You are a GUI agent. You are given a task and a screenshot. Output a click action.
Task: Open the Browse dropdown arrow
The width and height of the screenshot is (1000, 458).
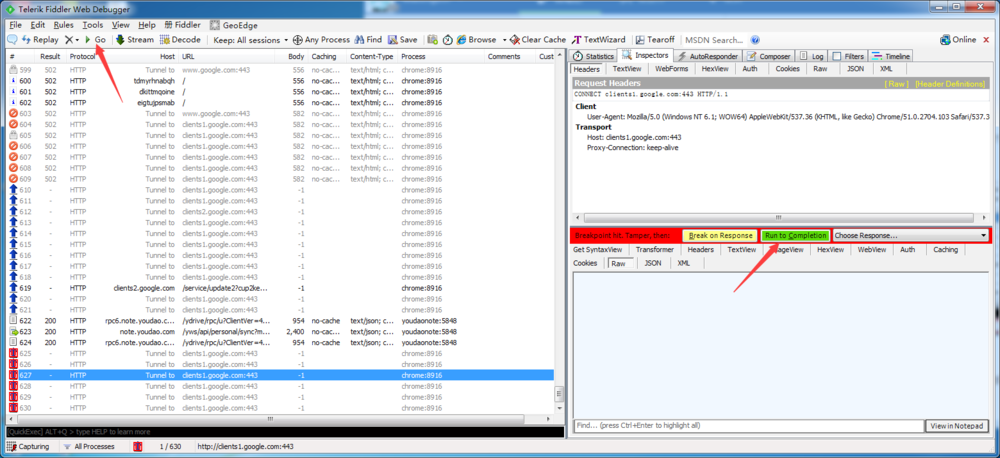pos(504,40)
